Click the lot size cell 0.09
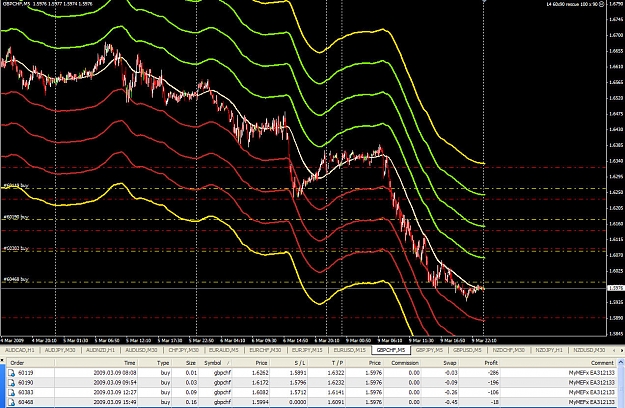This screenshot has width=625, height=408. pyautogui.click(x=191, y=392)
